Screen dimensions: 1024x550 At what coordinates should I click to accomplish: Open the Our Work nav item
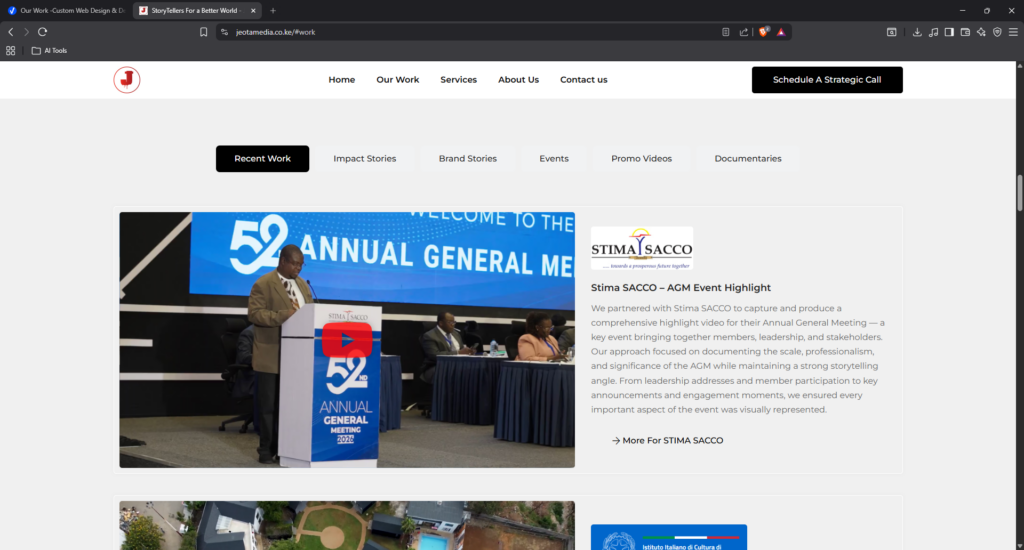point(398,80)
